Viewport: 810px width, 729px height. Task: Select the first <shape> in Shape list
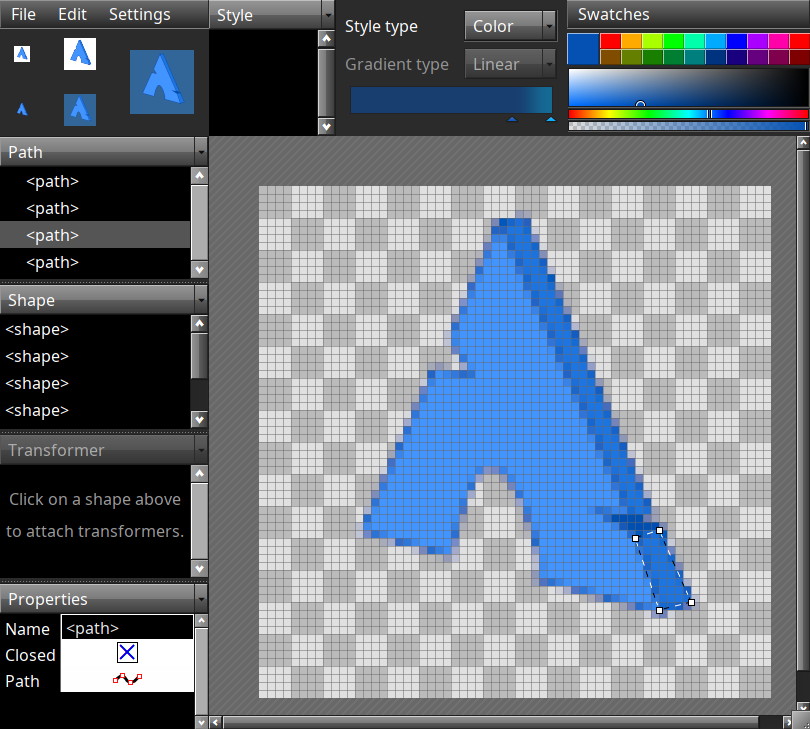[95, 329]
